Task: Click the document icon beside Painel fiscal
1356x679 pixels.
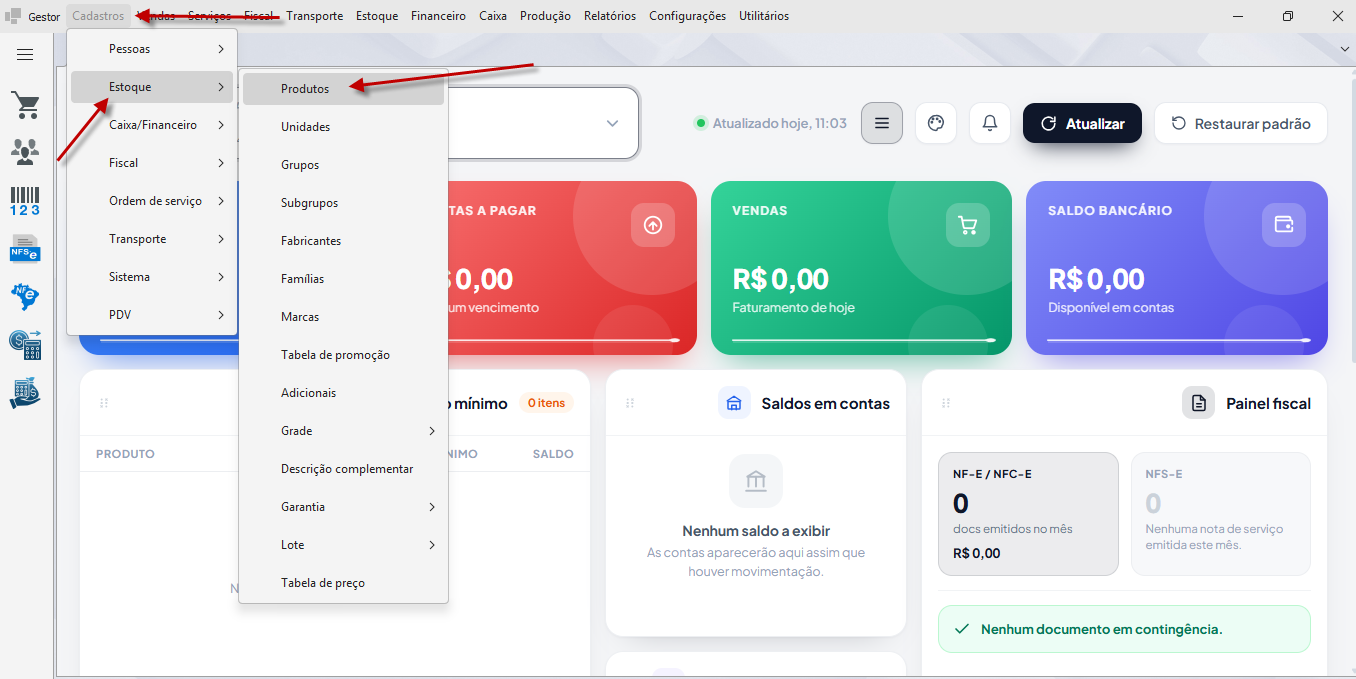Action: 1198,403
